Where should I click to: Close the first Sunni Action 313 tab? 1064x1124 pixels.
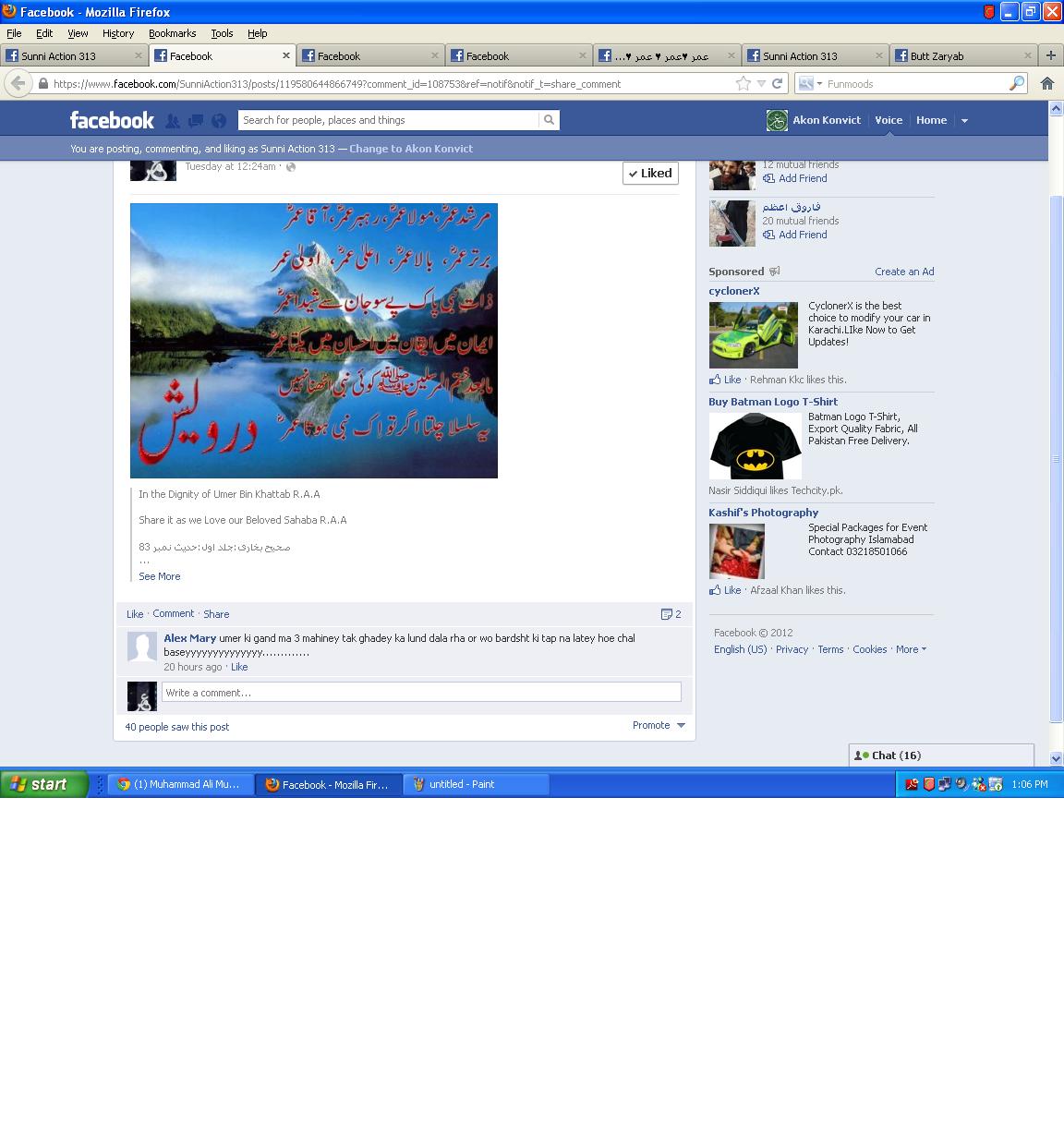pyautogui.click(x=138, y=55)
